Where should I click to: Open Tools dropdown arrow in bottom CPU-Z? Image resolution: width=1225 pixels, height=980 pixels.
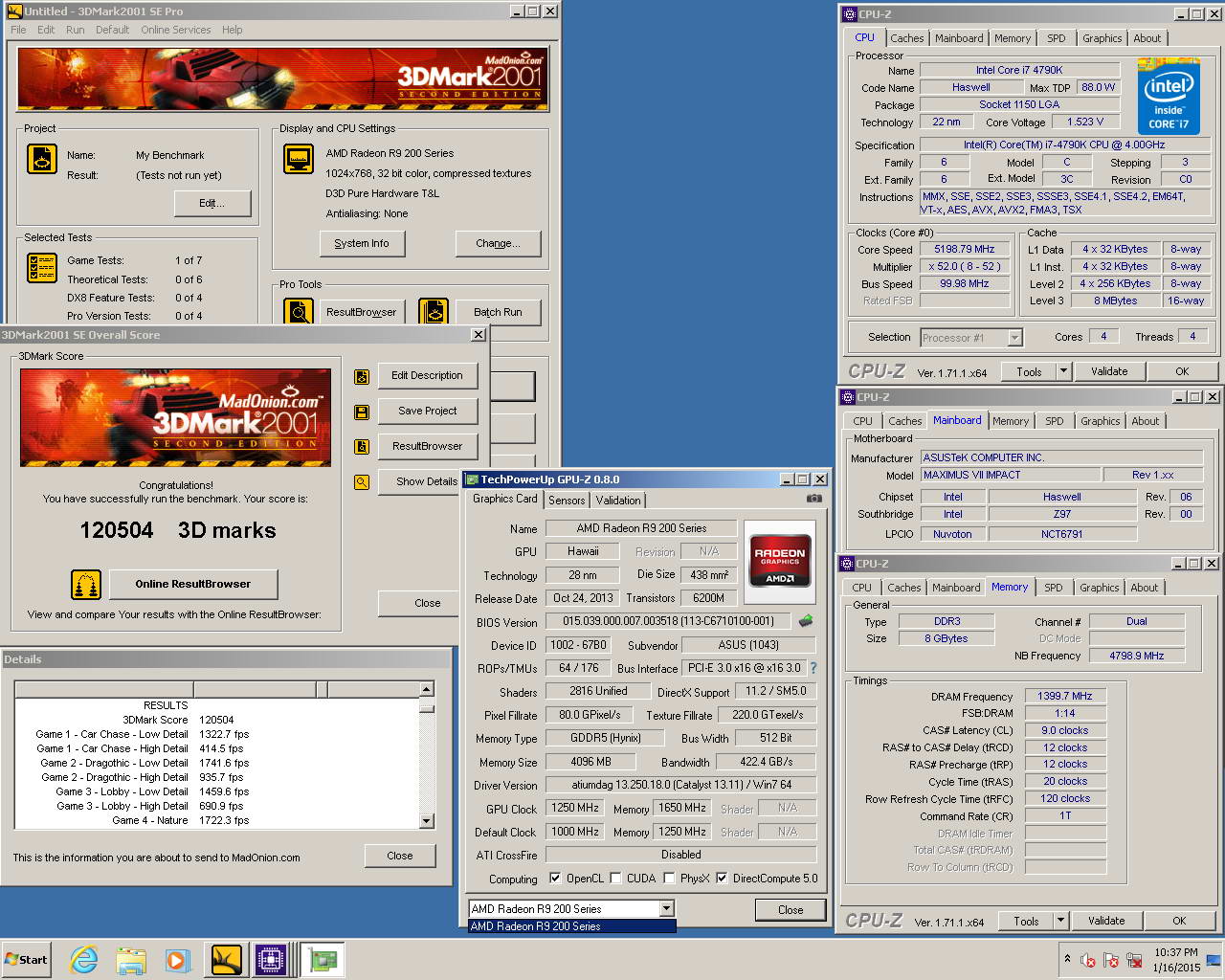[x=1060, y=921]
